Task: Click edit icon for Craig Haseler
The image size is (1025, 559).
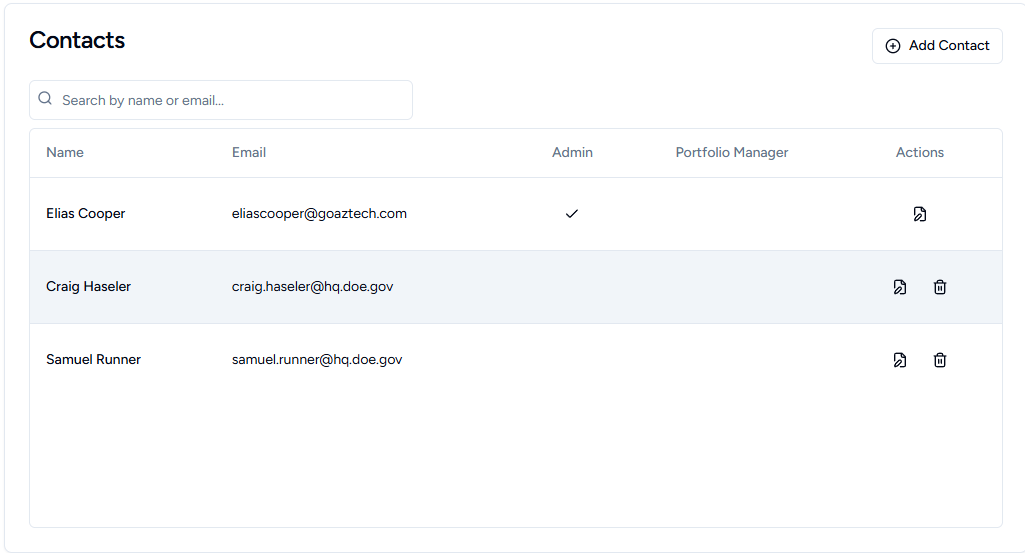Action: [900, 287]
